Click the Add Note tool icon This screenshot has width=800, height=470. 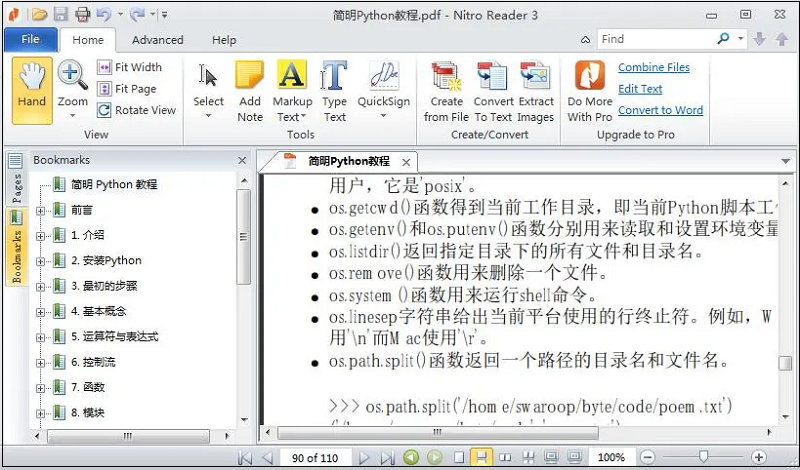(x=249, y=76)
